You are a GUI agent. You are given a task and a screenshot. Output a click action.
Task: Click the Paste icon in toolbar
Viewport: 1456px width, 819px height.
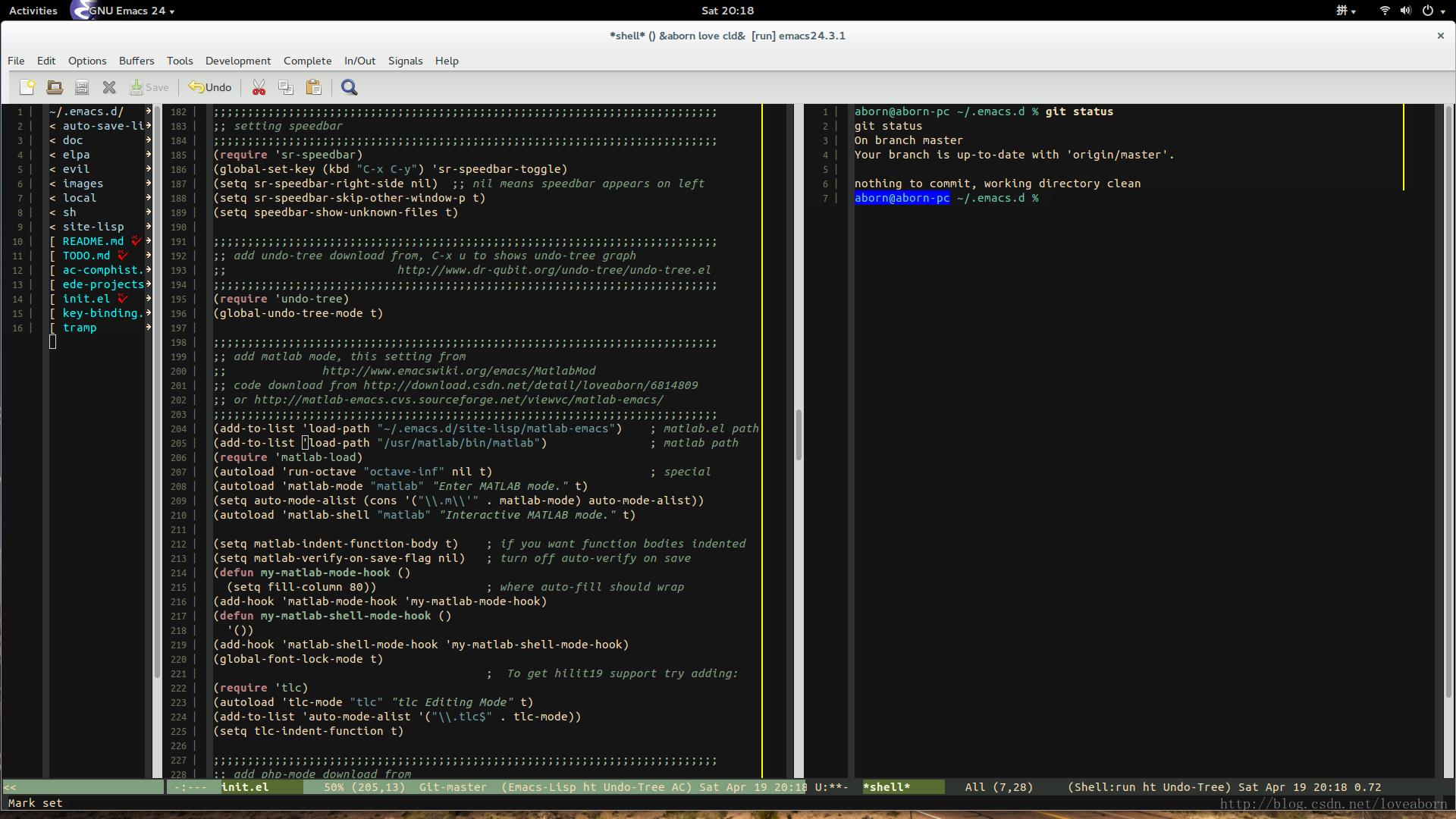313,87
